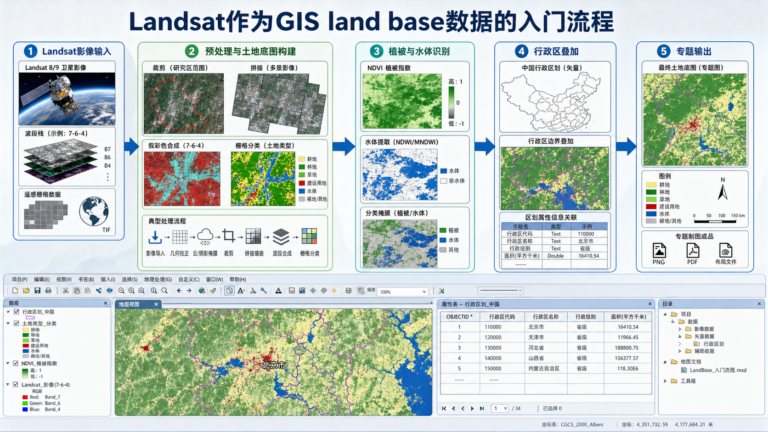768x432 pixels.
Task: Open the 项目(P) menu
Action: (x=19, y=279)
